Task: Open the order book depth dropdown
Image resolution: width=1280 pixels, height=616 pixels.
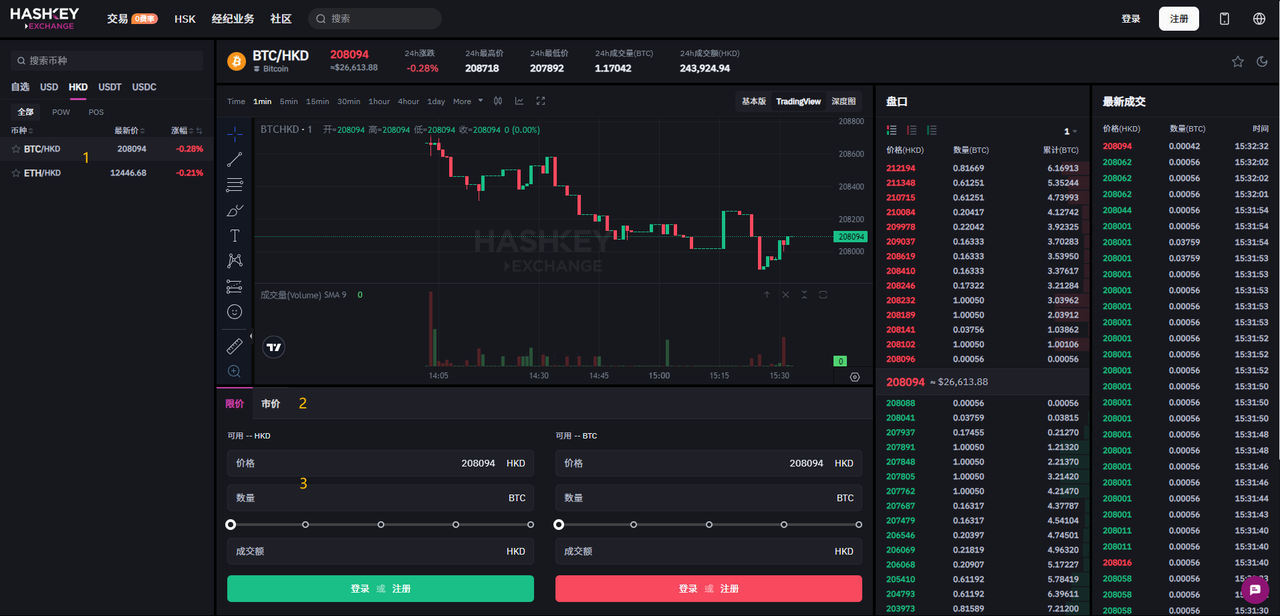Action: click(x=1067, y=131)
